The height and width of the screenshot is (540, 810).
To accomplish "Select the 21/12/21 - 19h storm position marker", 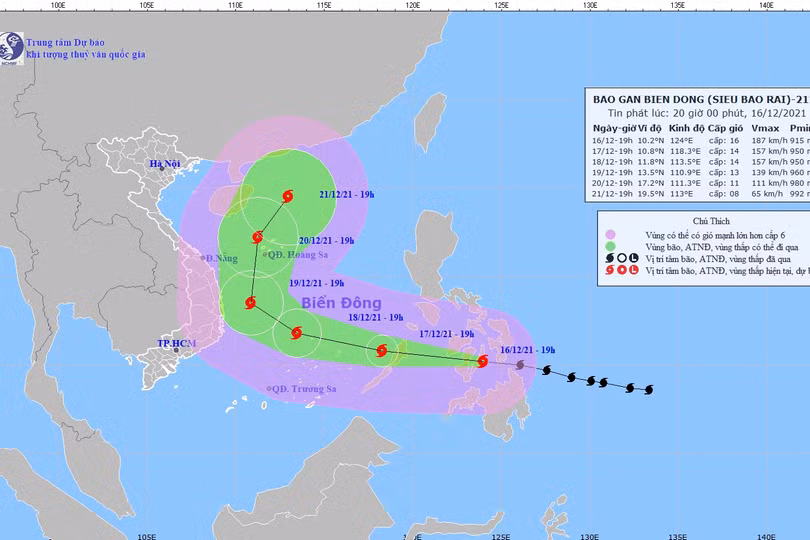I will point(288,196).
